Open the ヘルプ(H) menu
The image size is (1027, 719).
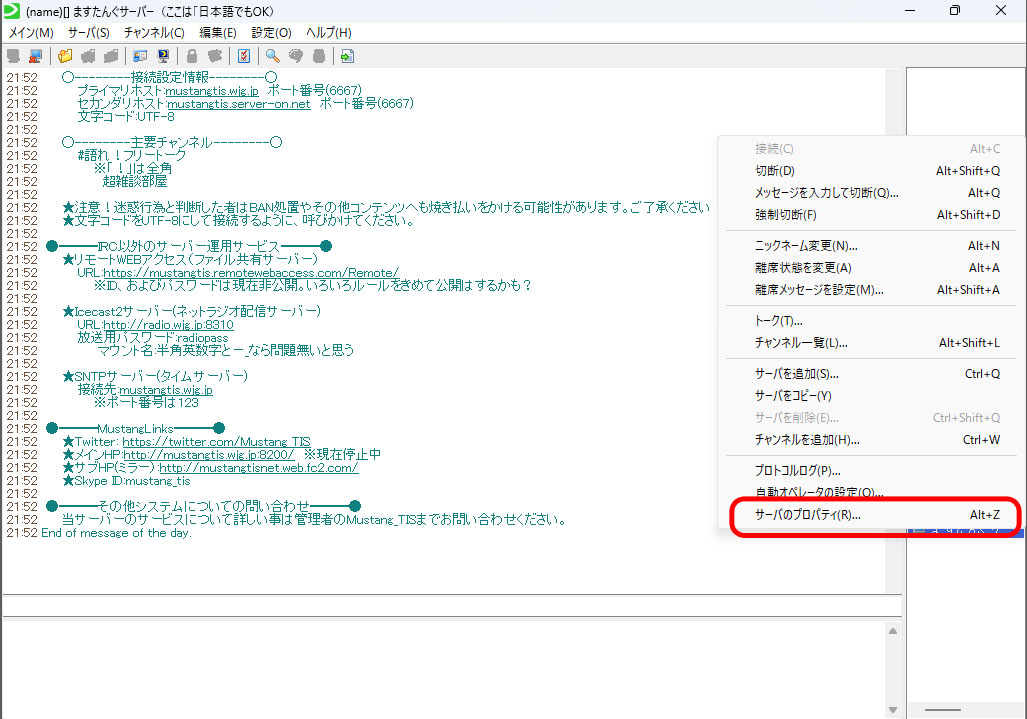(x=328, y=32)
